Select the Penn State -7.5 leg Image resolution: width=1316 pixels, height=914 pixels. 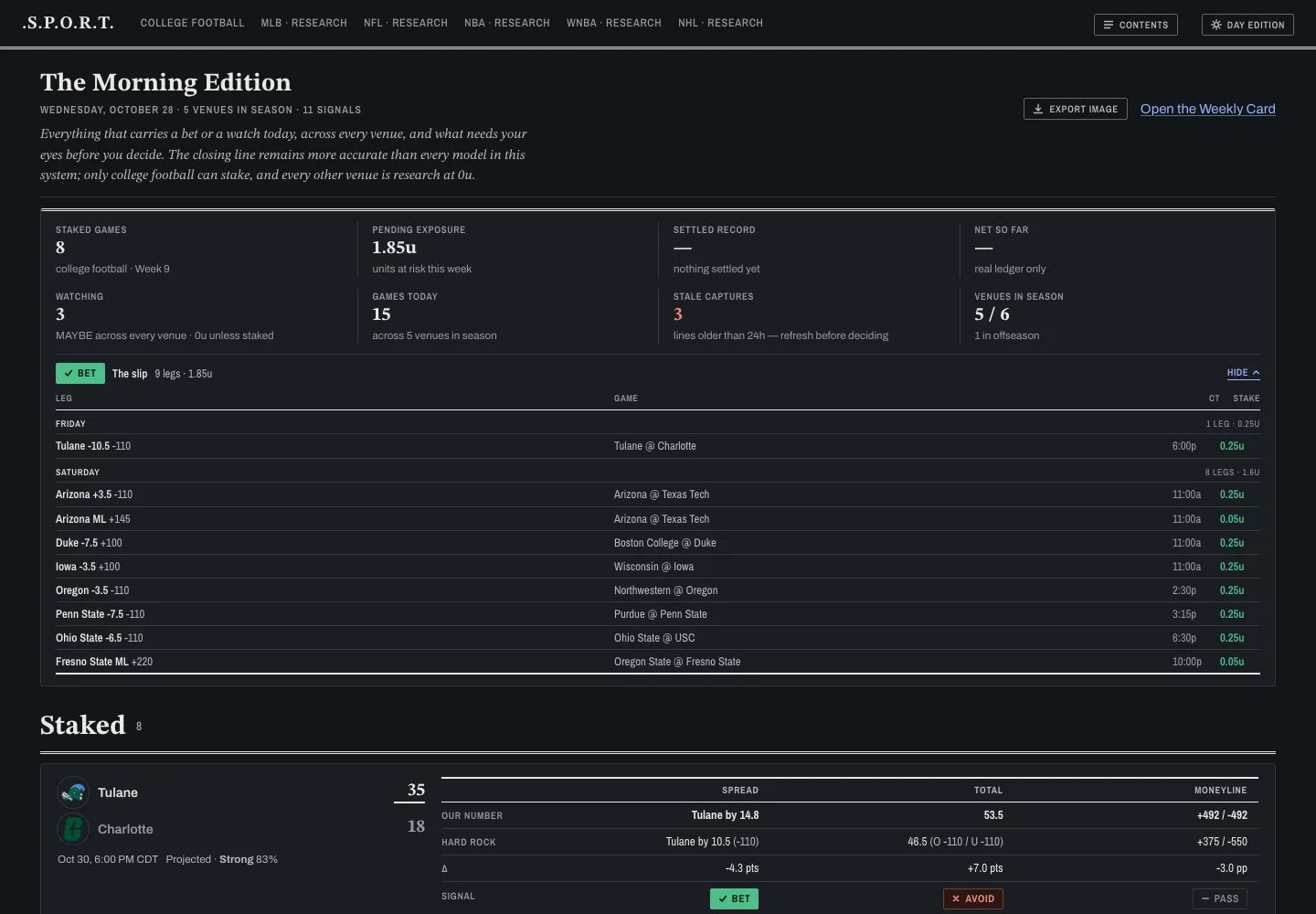coord(658,614)
